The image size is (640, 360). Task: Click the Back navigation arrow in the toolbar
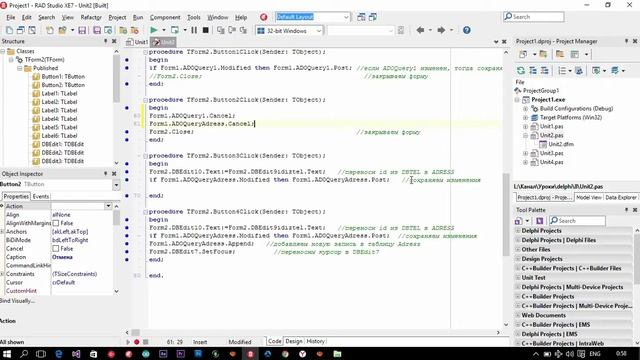[420, 30]
